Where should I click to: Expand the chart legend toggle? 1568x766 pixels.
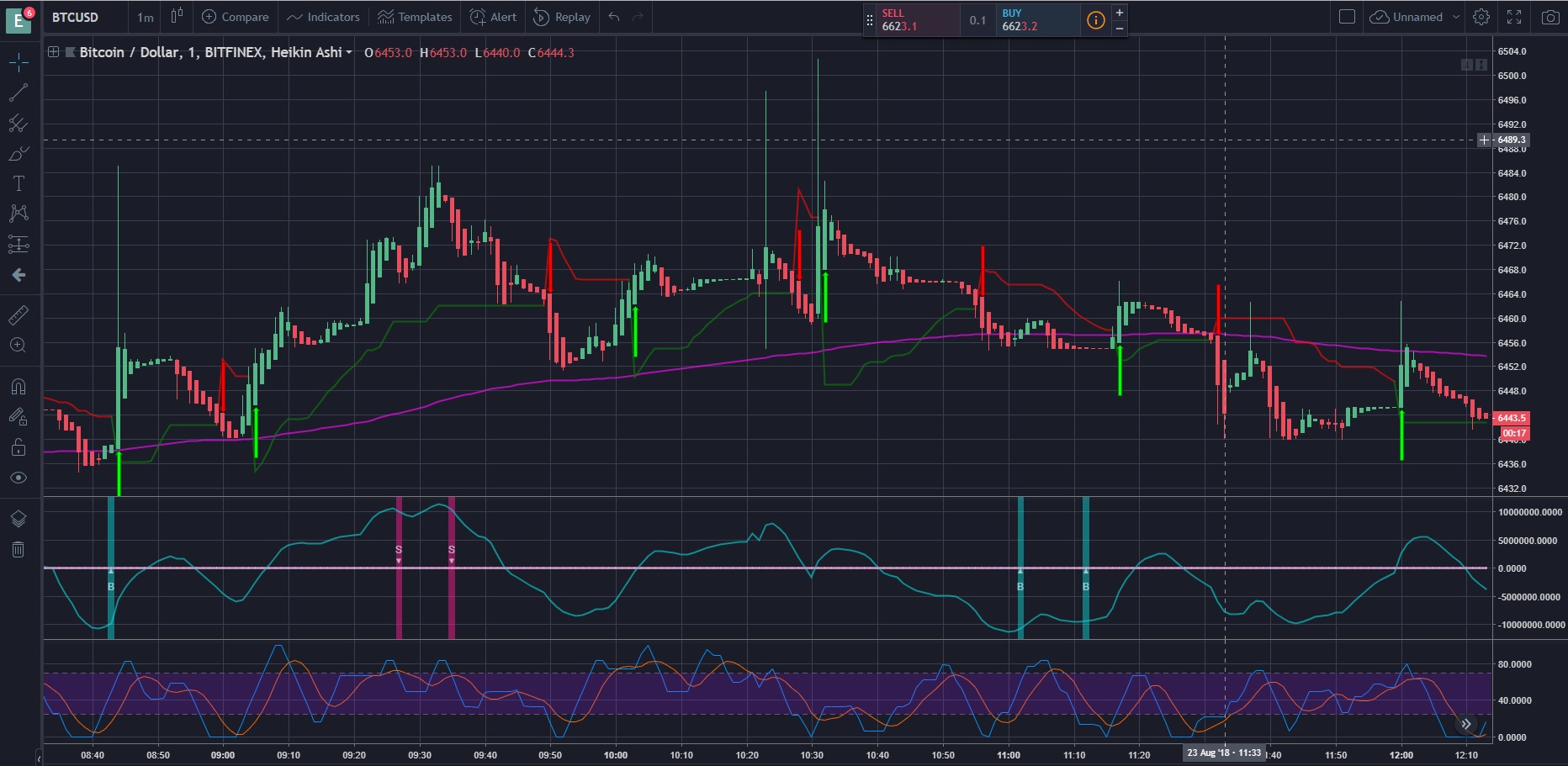coord(53,52)
